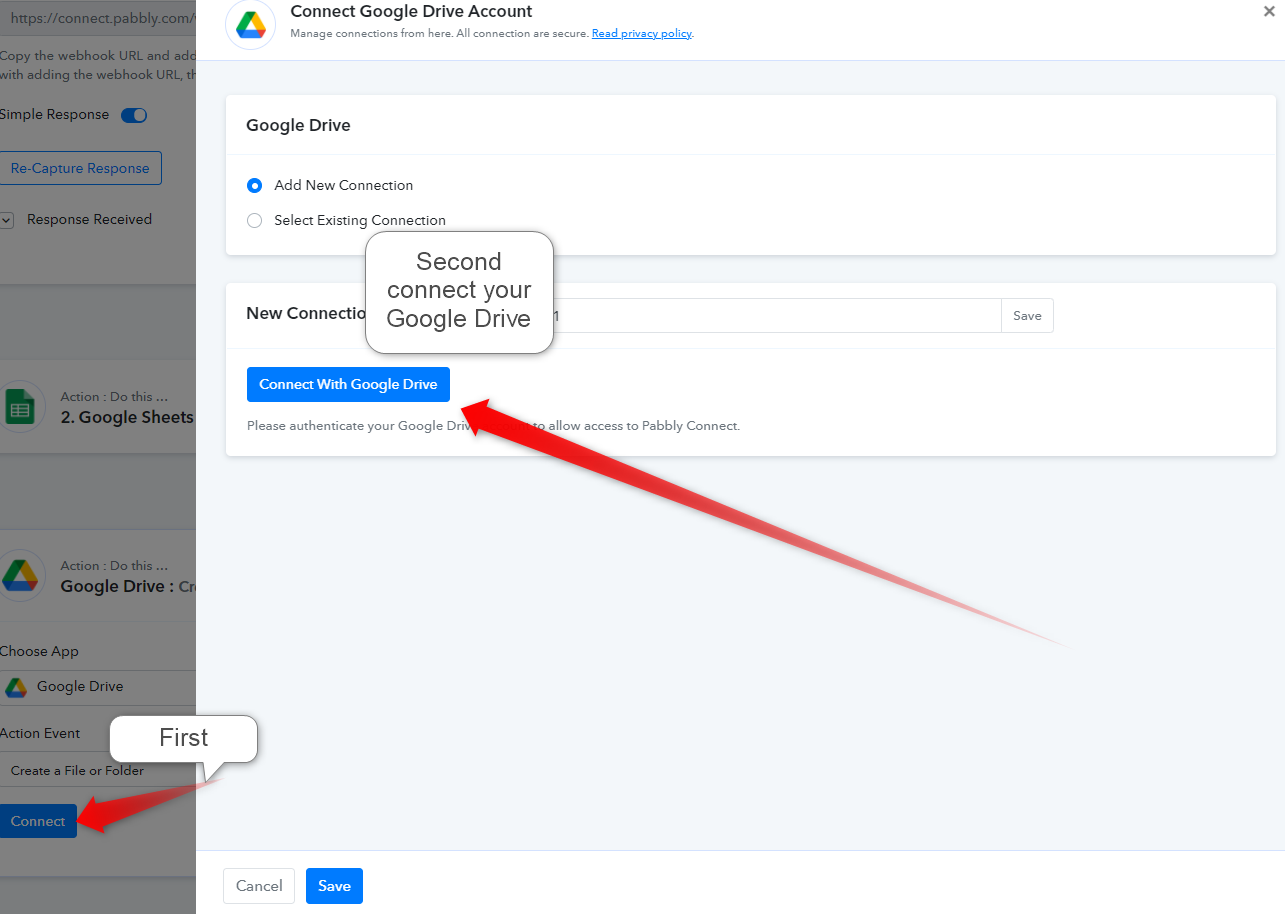Click the "2. Google Sheets" step title
The width and height of the screenshot is (1285, 914).
pos(127,418)
